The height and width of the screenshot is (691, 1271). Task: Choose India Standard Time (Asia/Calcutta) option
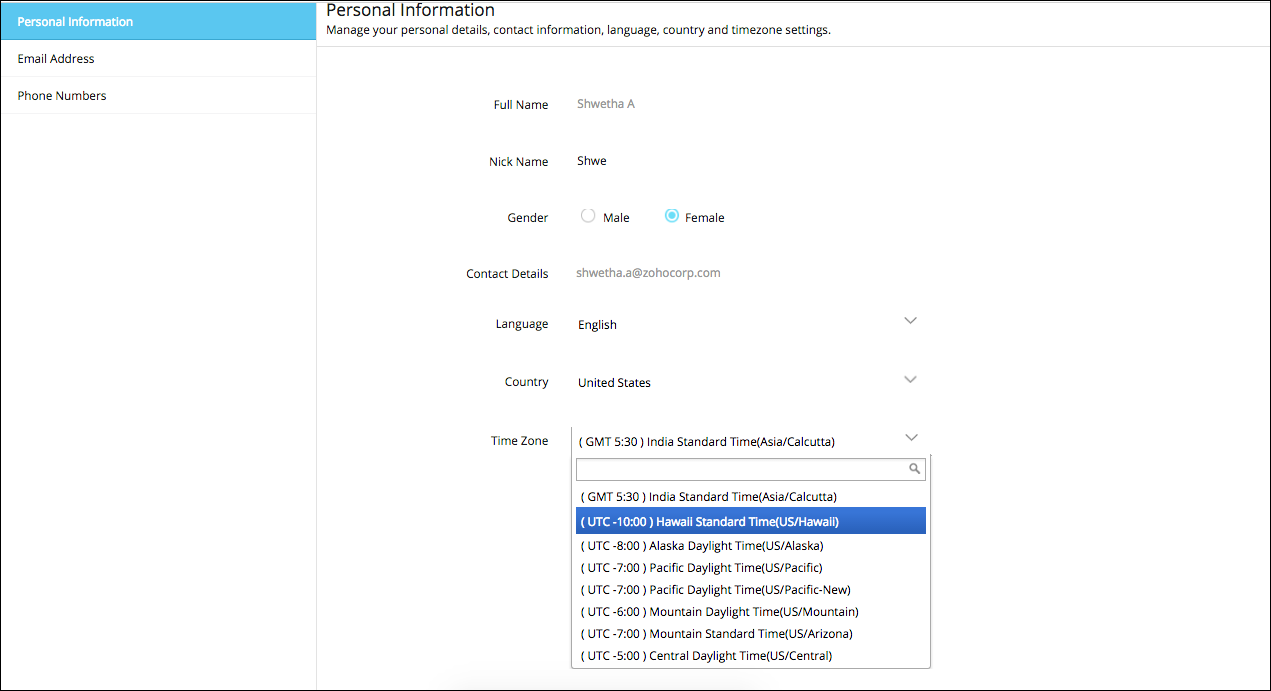(x=708, y=497)
